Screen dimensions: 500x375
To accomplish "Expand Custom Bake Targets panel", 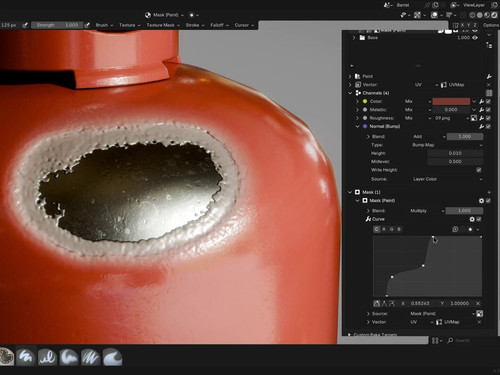I will 350,334.
